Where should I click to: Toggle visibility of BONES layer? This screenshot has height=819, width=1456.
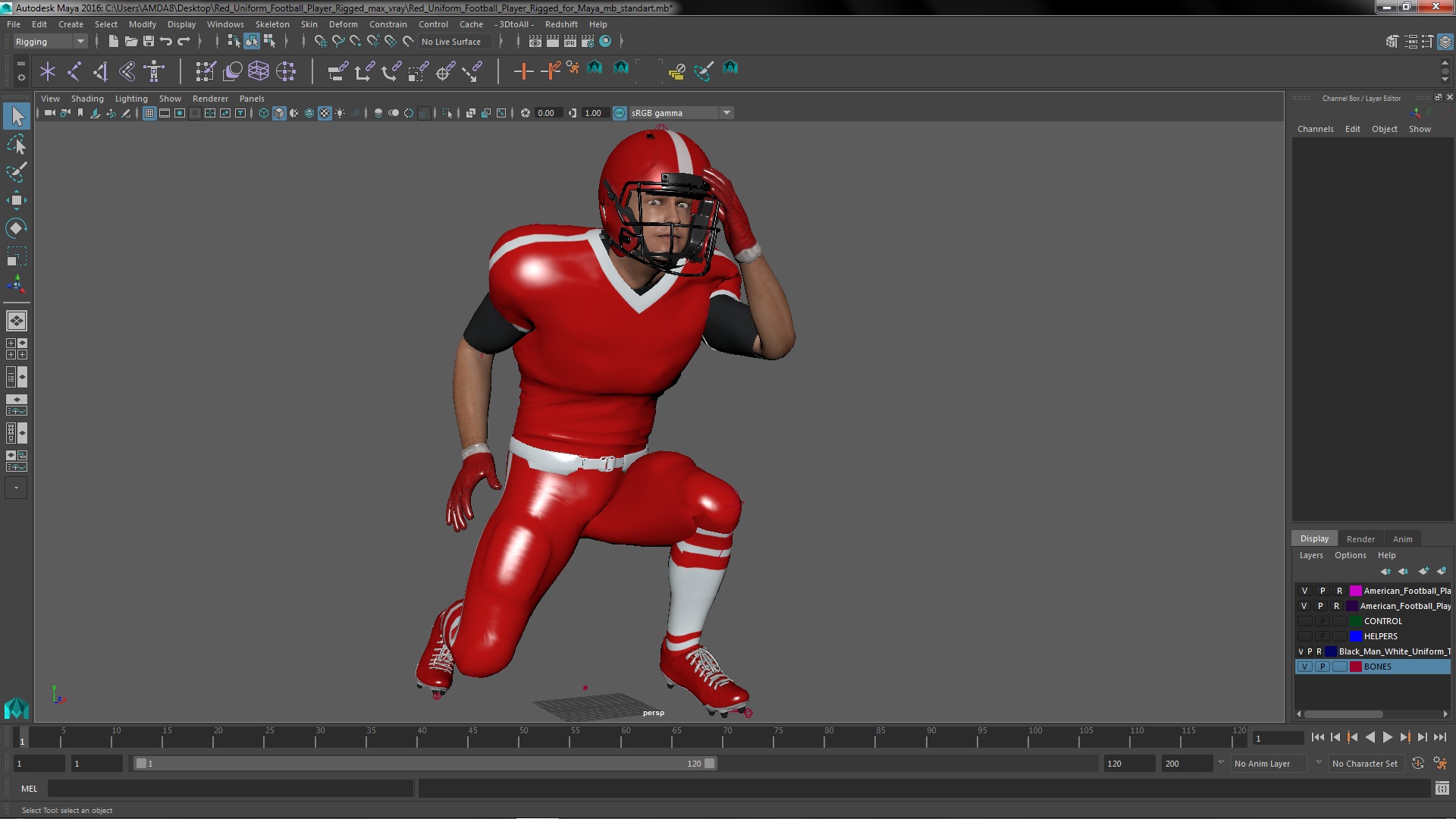pyautogui.click(x=1304, y=667)
